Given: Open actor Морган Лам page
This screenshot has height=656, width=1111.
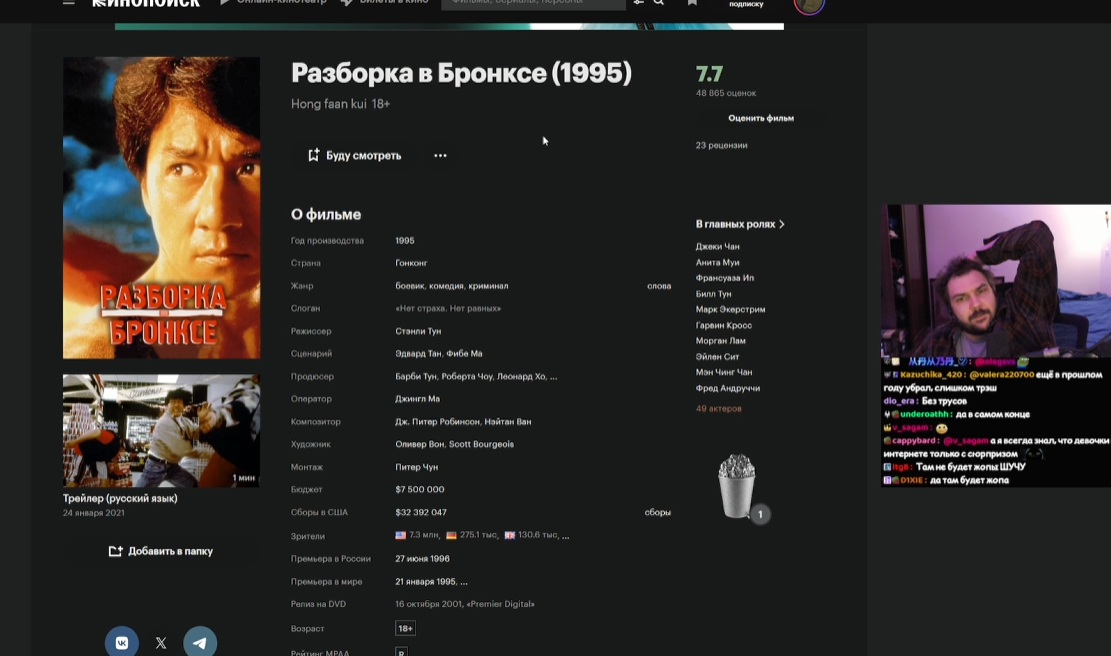Looking at the screenshot, I should click(721, 341).
